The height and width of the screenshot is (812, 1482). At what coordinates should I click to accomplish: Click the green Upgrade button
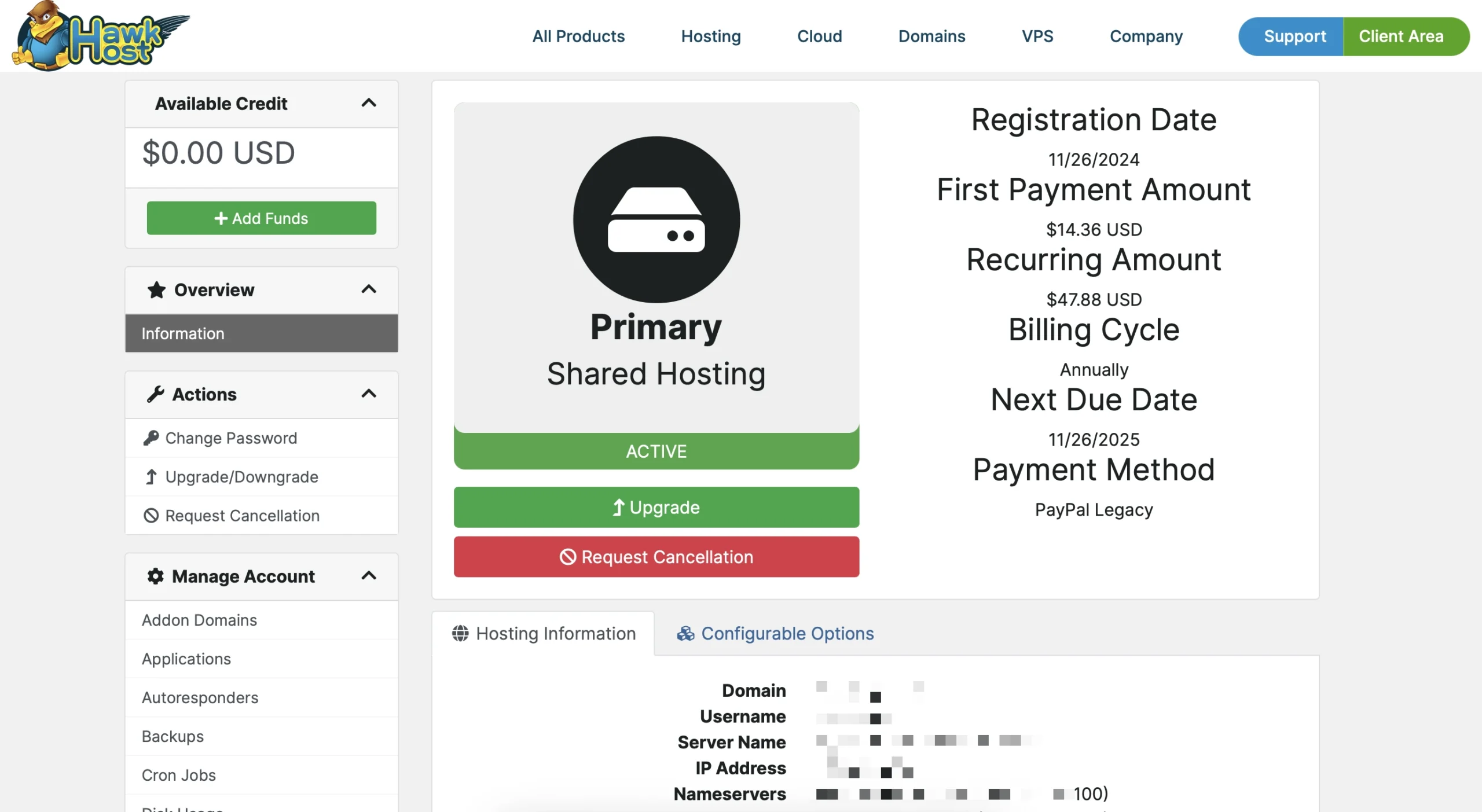[656, 507]
